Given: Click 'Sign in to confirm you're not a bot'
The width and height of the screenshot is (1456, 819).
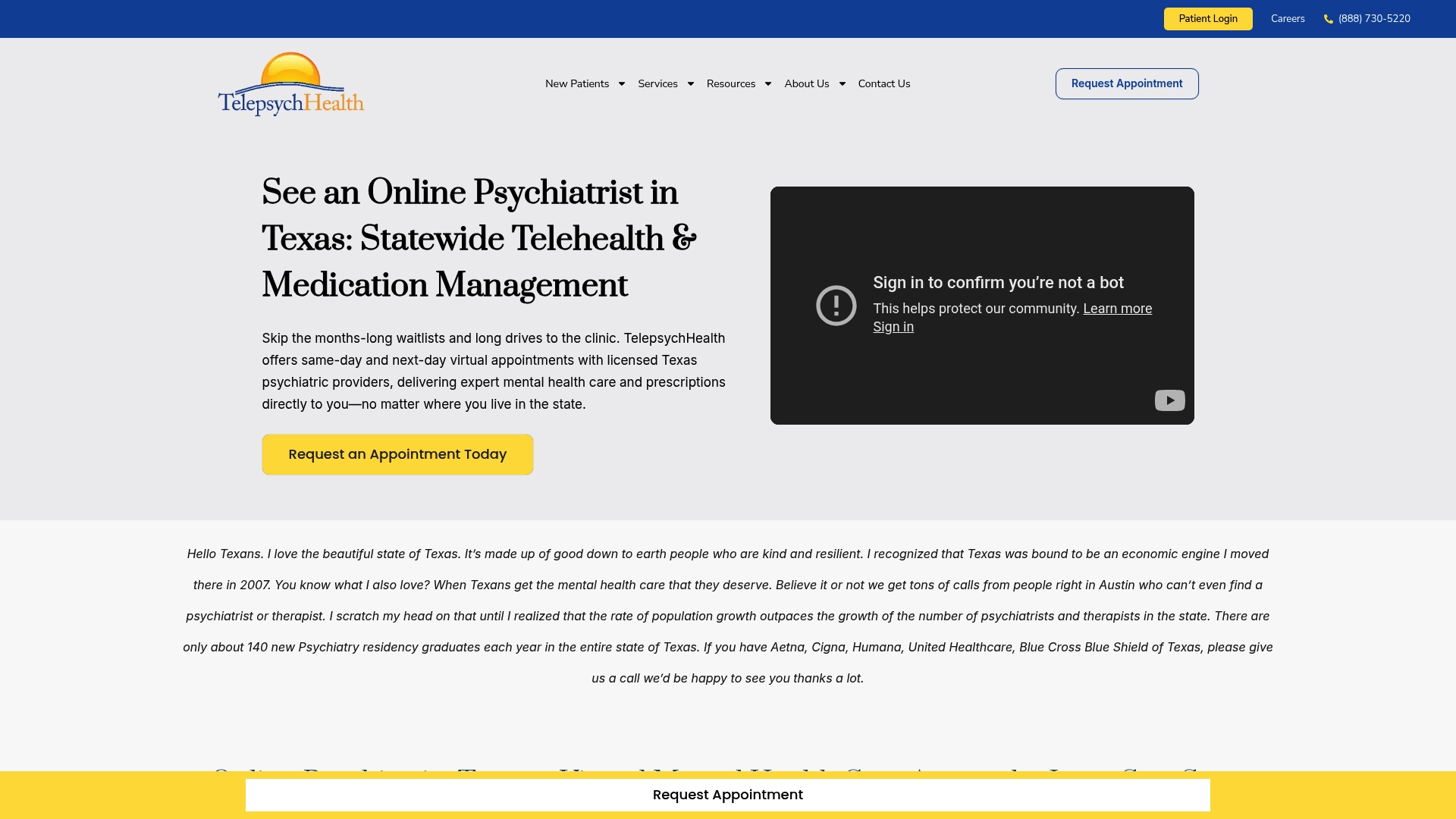Looking at the screenshot, I should click(x=998, y=283).
